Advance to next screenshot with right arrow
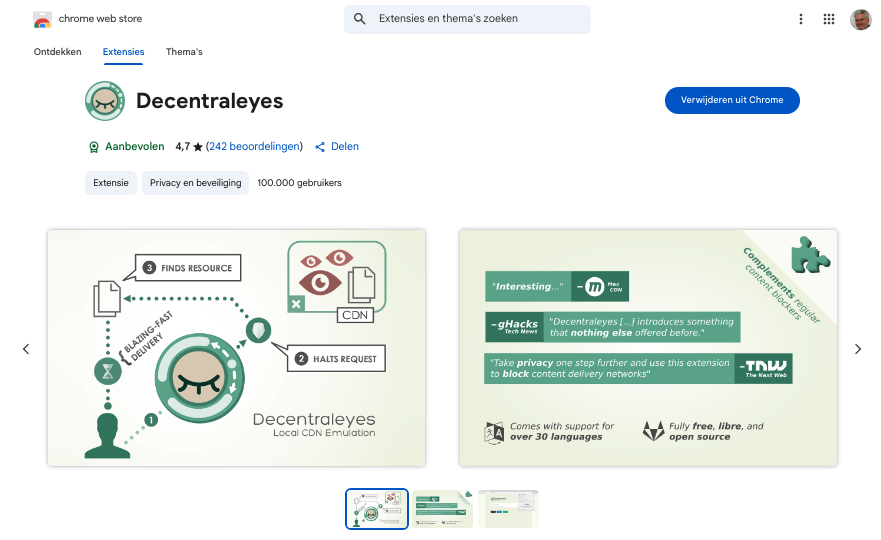 857,349
